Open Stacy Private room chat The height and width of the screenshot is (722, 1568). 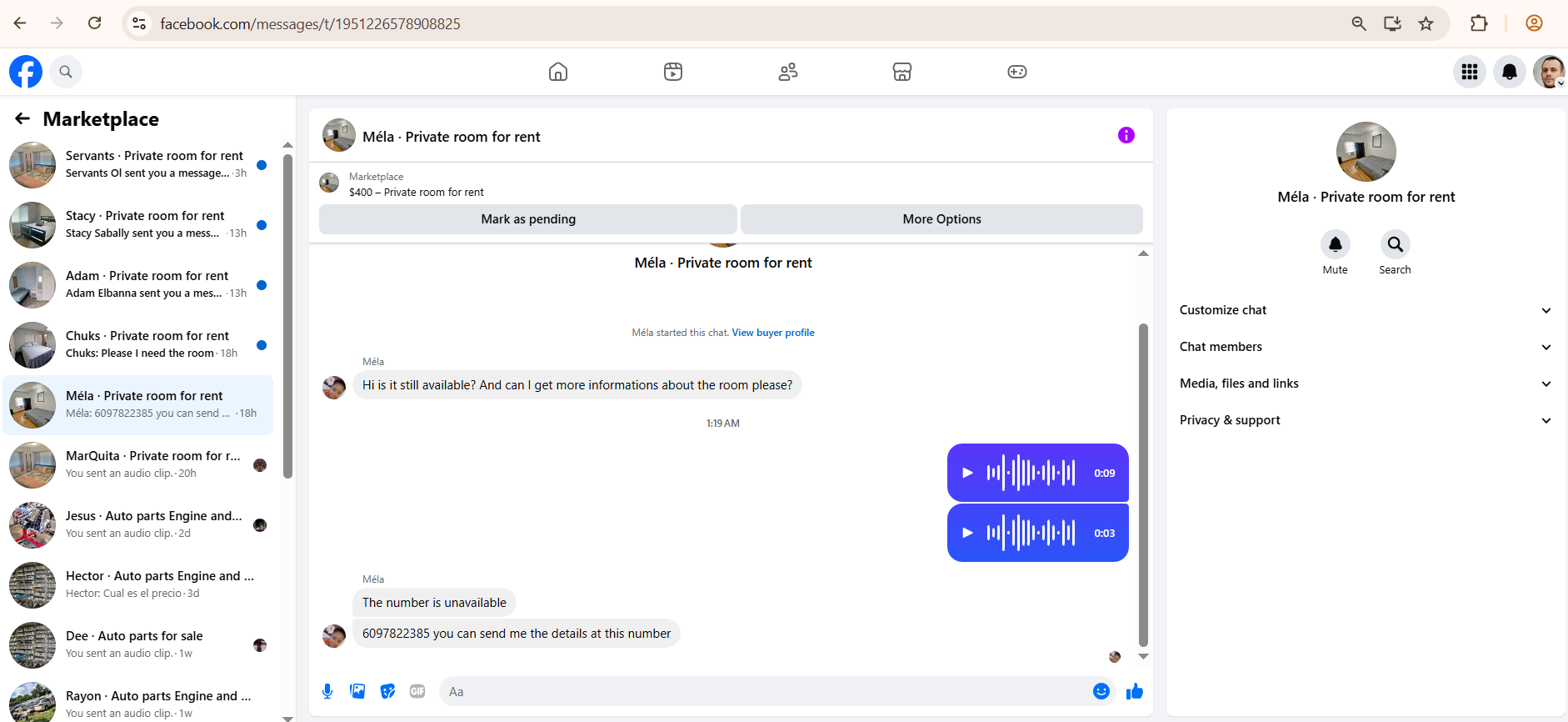tap(138, 225)
